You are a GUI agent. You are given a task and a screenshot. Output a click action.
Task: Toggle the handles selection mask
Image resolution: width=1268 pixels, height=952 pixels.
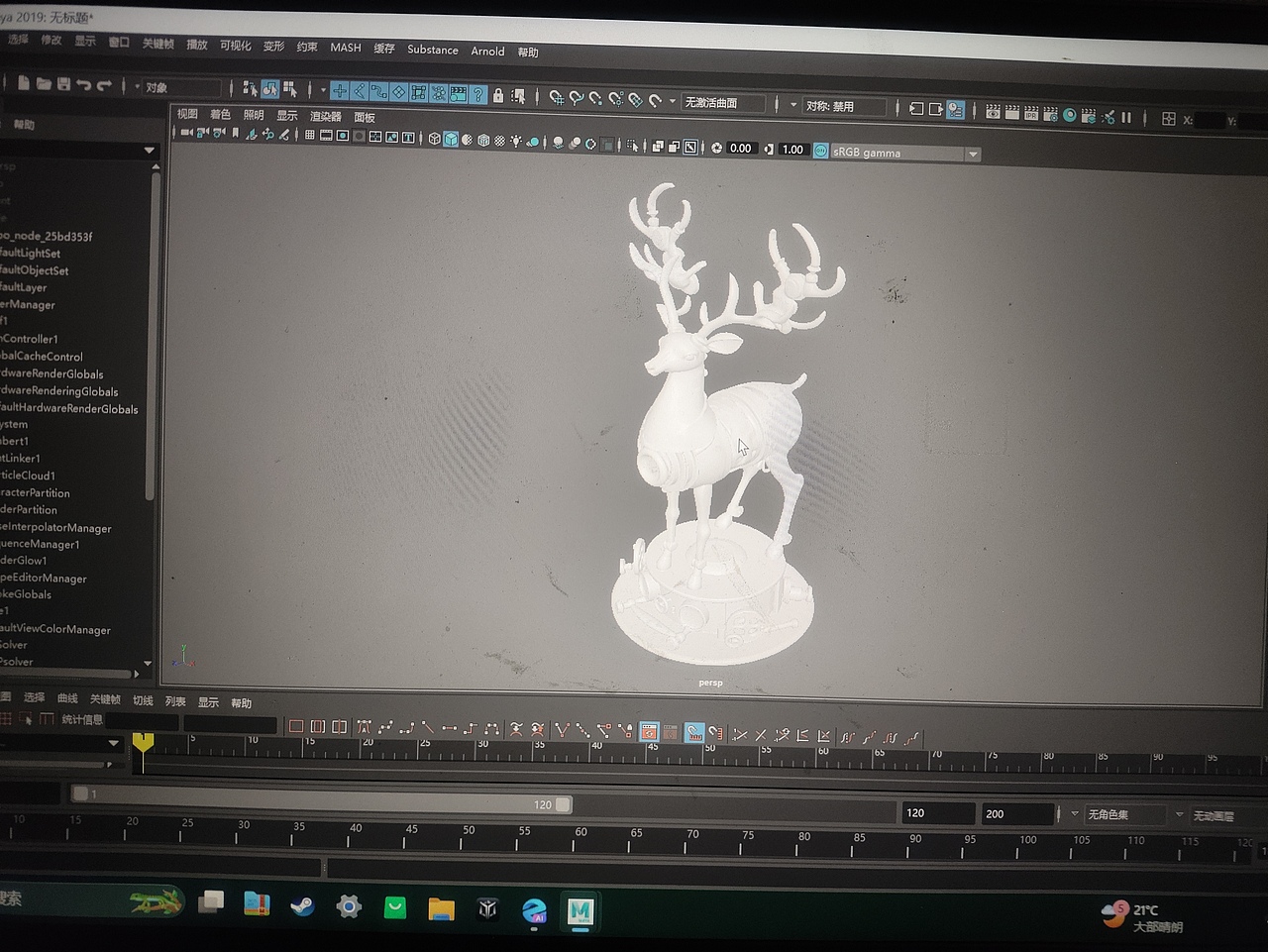click(x=339, y=91)
